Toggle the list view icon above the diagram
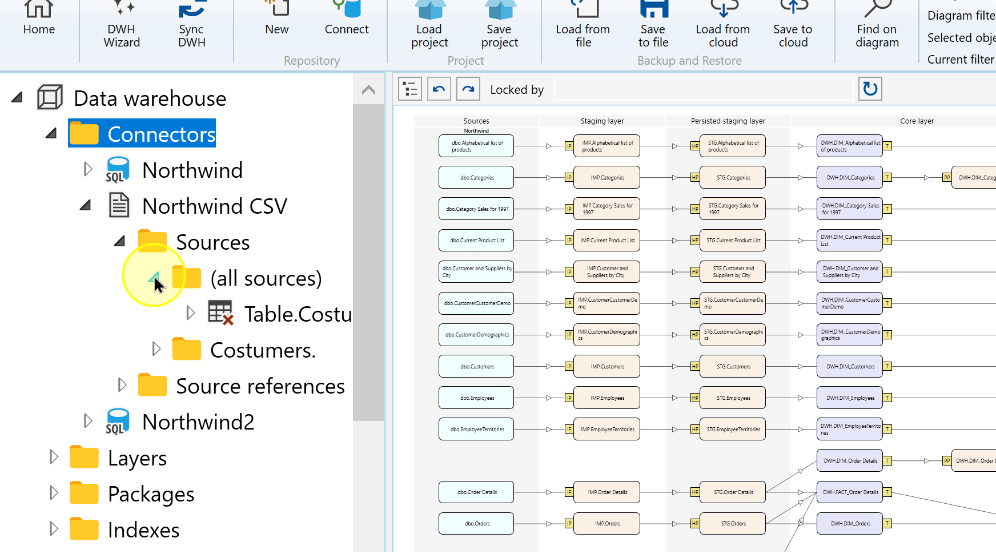996x552 pixels. [x=410, y=90]
